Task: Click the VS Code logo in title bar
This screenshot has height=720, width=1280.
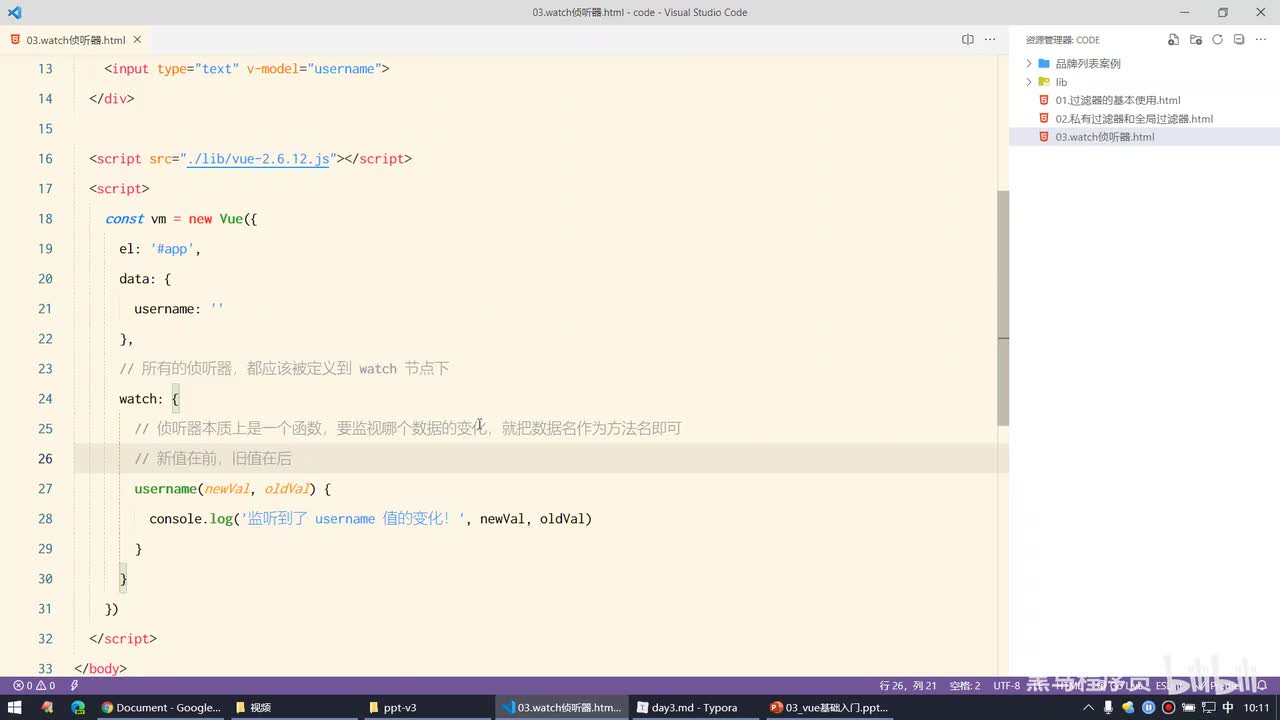Action: click(x=14, y=12)
